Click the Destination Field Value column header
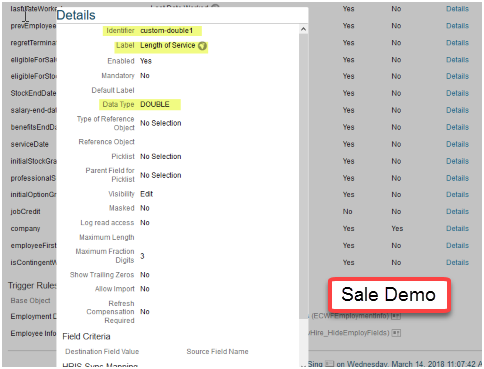484x369 pixels. click(102, 352)
